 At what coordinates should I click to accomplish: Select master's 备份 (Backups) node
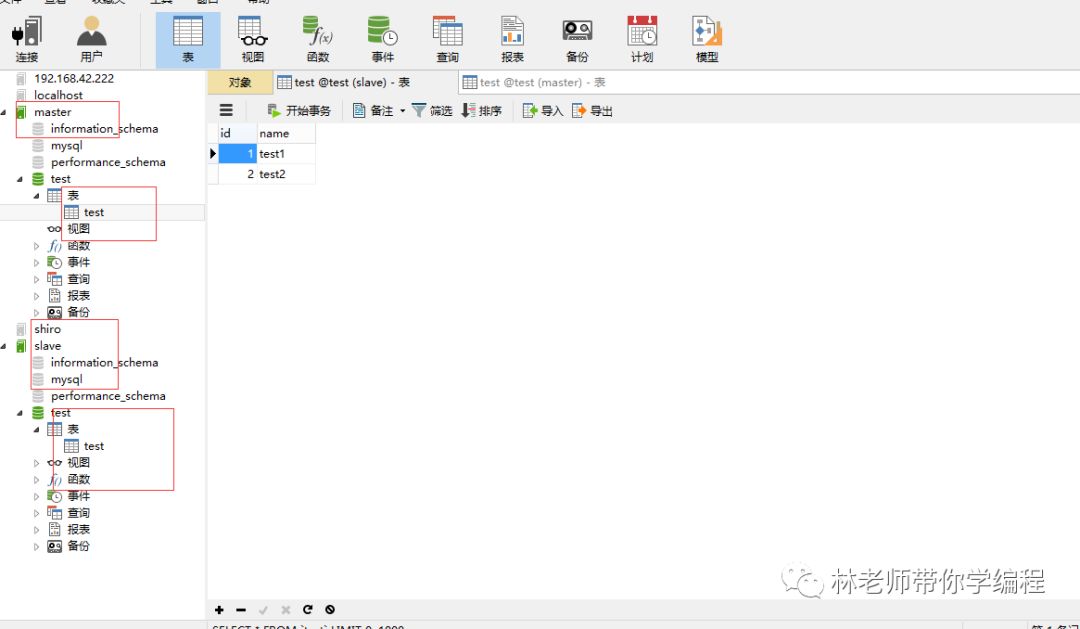pos(79,312)
